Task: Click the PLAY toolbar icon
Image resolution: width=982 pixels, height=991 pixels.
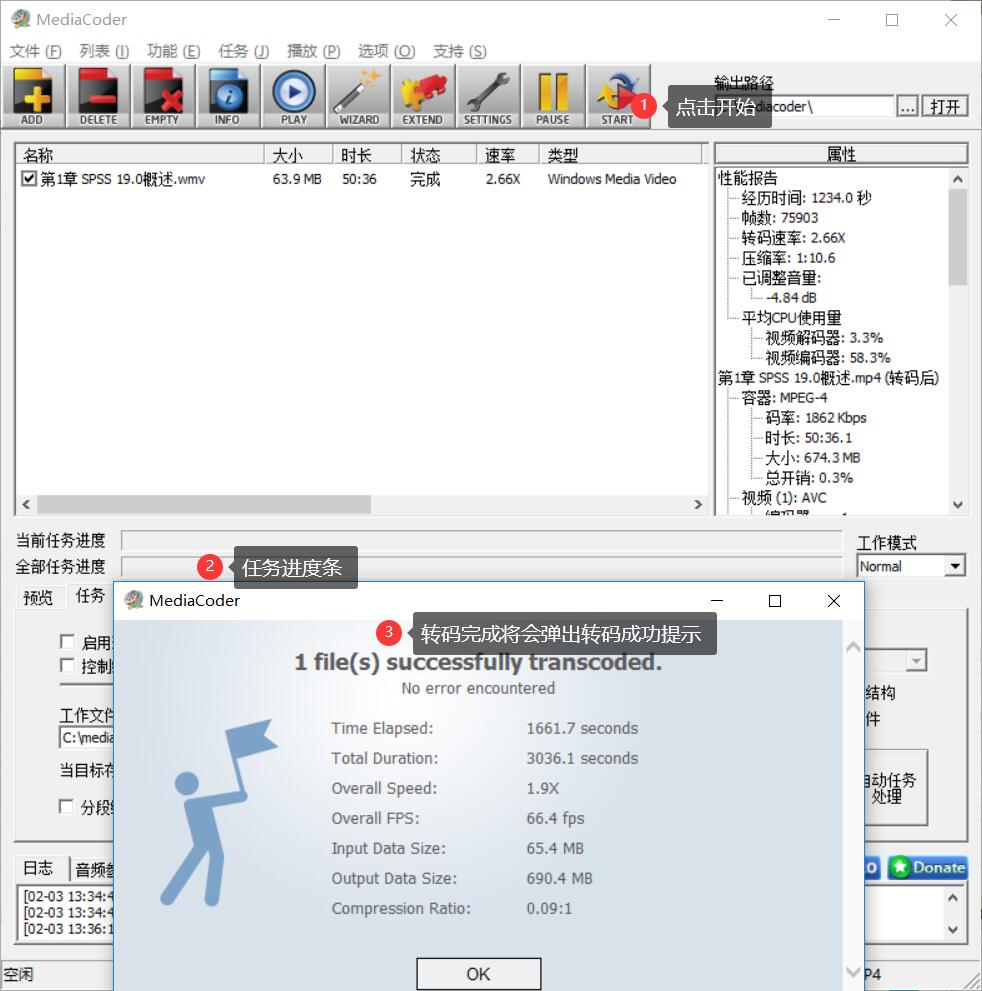Action: click(x=293, y=96)
